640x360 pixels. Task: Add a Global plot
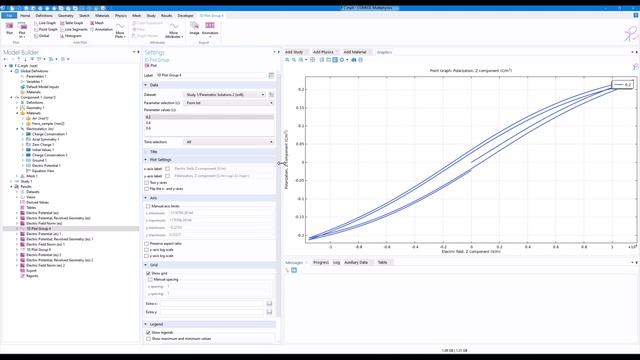[x=41, y=36]
